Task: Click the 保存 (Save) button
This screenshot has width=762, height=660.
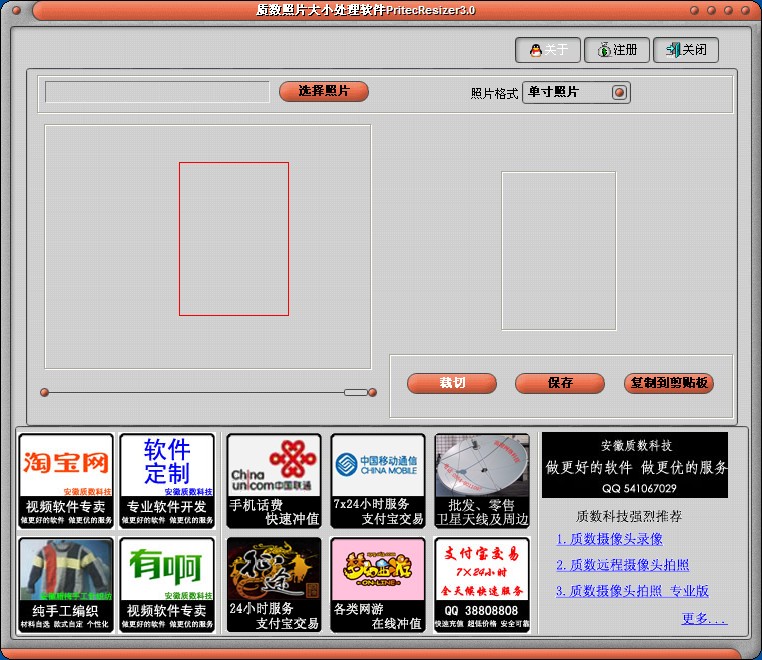Action: (560, 383)
